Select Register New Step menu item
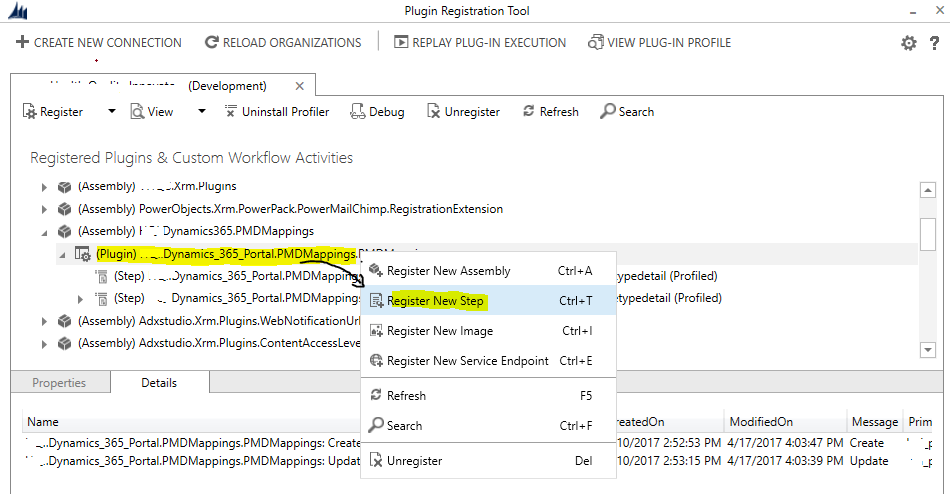950x494 pixels. [x=435, y=301]
